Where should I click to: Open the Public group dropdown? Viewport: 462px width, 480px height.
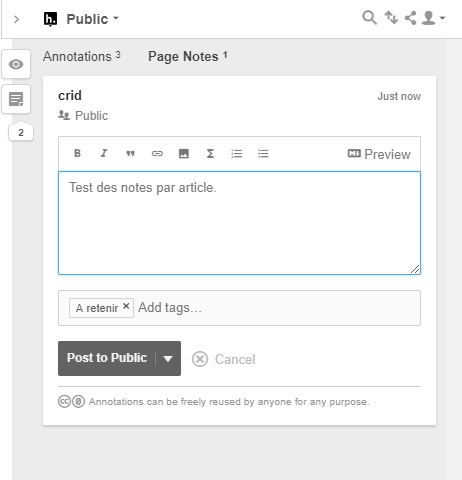(92, 19)
